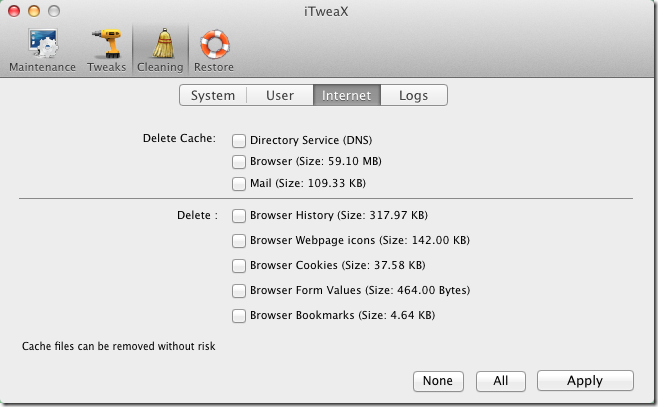Click the None button
Viewport: 658px width, 407px height.
[438, 381]
